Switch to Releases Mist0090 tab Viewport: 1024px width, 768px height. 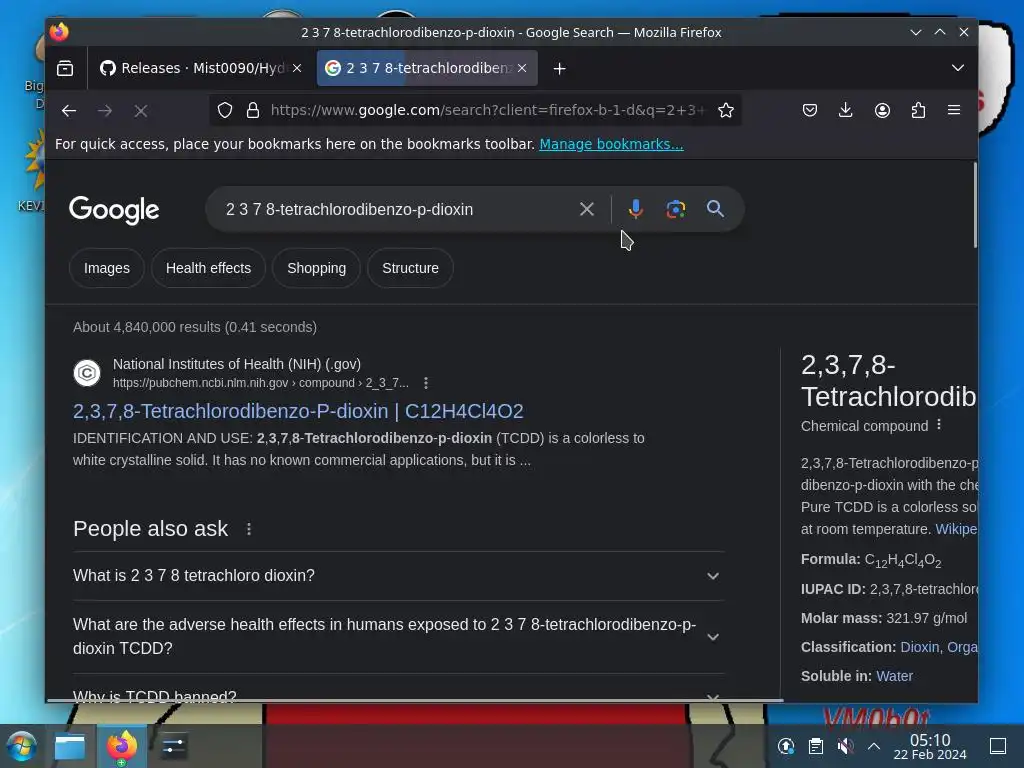click(200, 68)
